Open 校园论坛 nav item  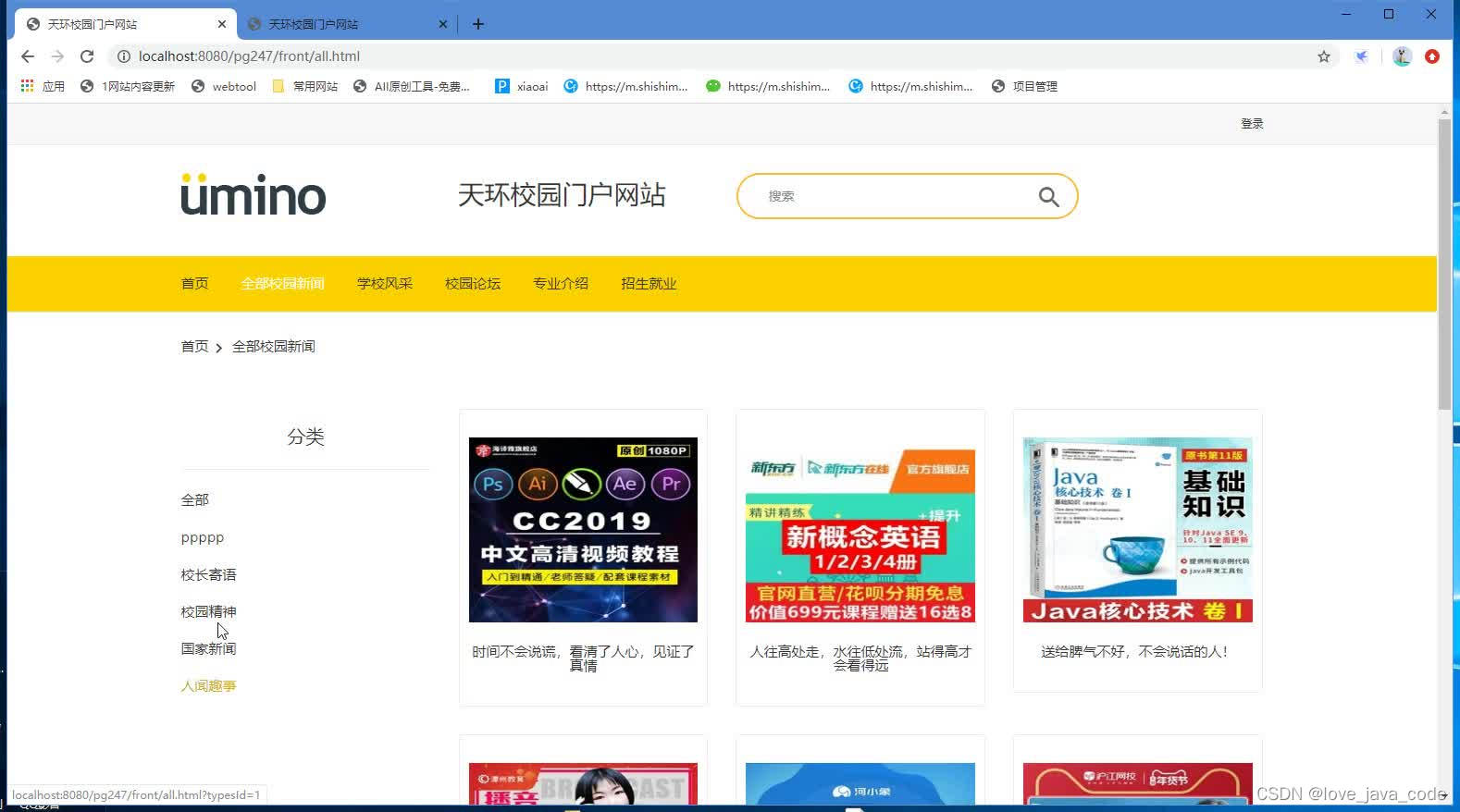[x=472, y=283]
